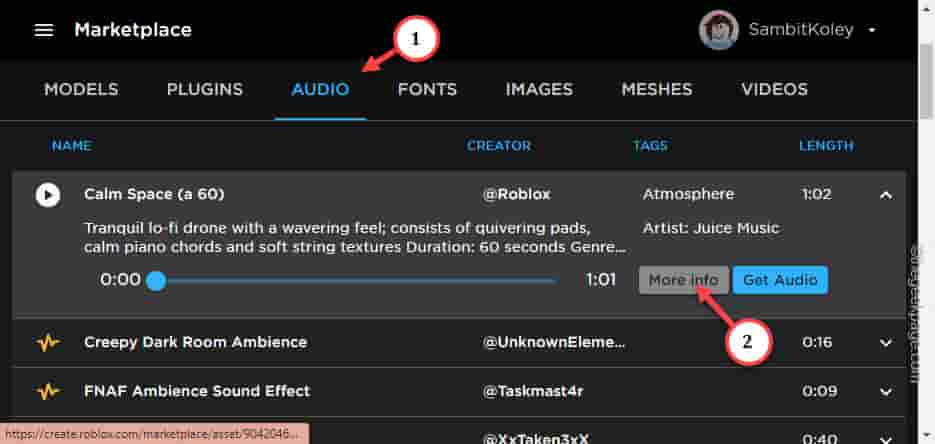Expand the FNAF Ambience Sound Effect row
Image resolution: width=935 pixels, height=444 pixels.
pos(886,392)
